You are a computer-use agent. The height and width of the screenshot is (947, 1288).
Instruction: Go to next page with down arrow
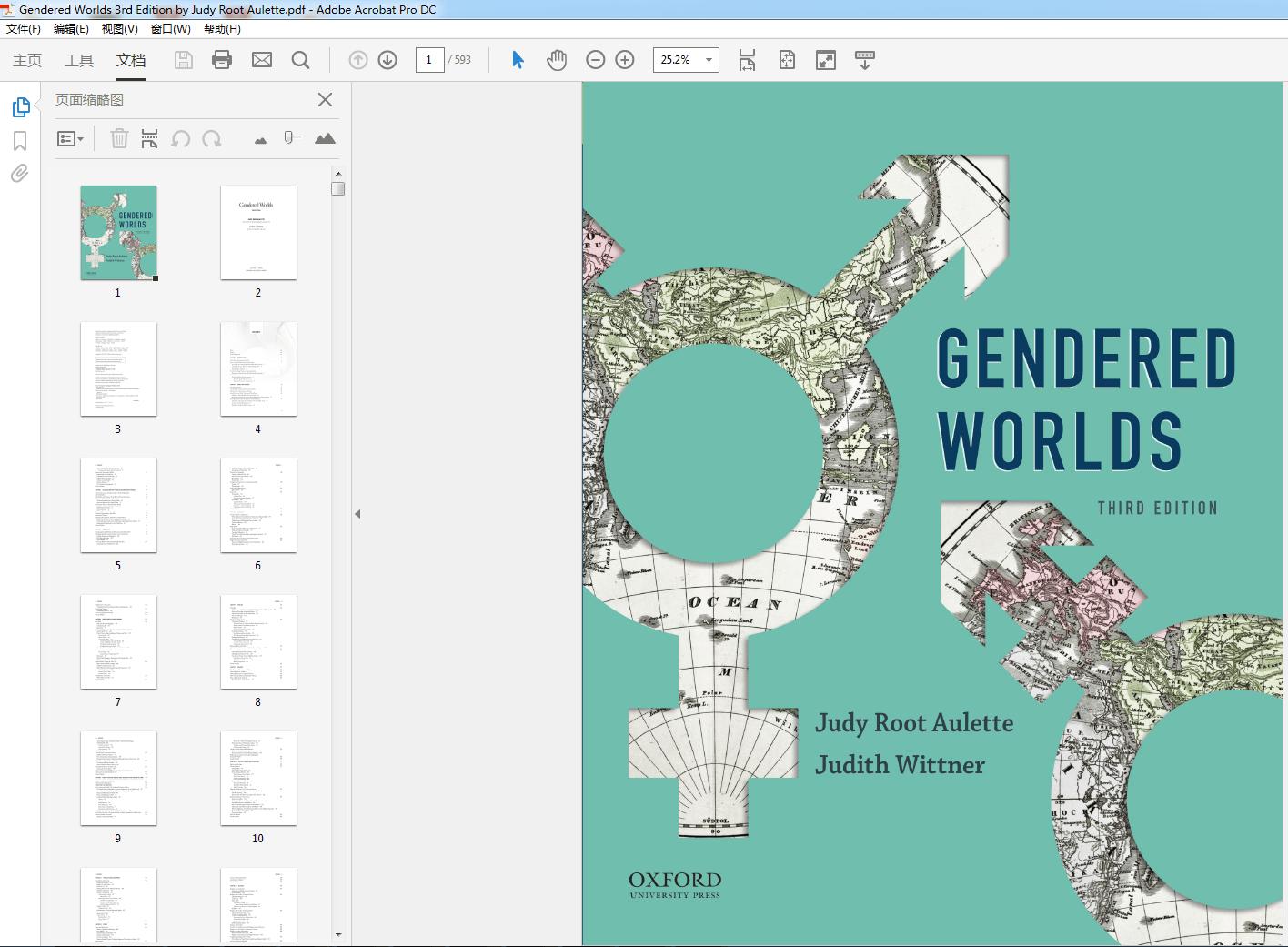[387, 60]
